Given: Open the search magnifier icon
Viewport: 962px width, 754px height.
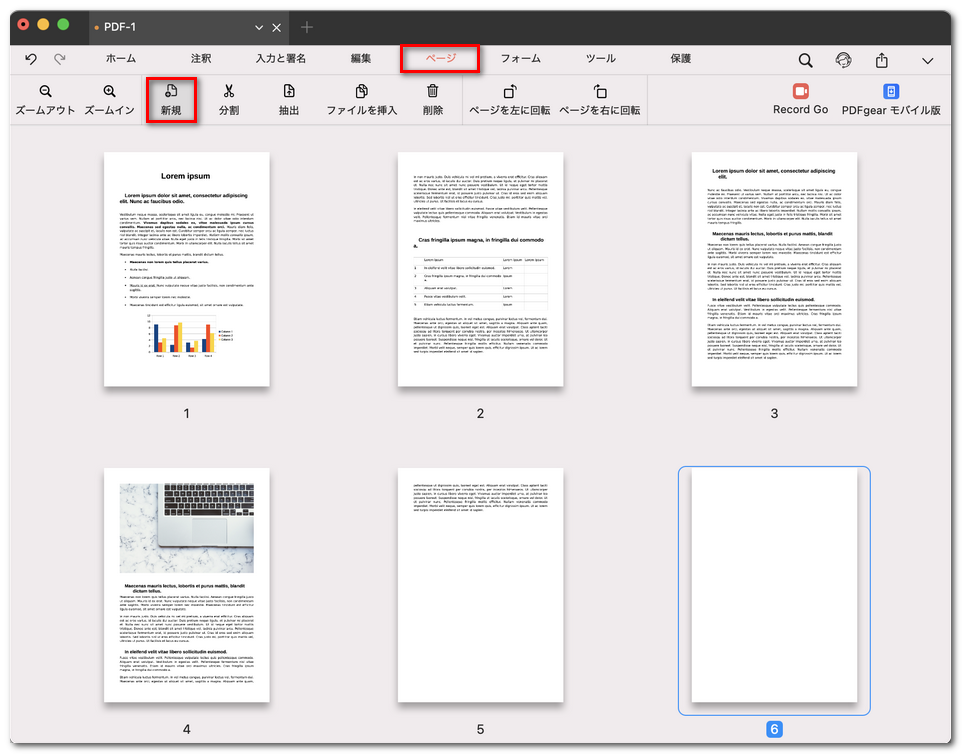Looking at the screenshot, I should [x=805, y=60].
